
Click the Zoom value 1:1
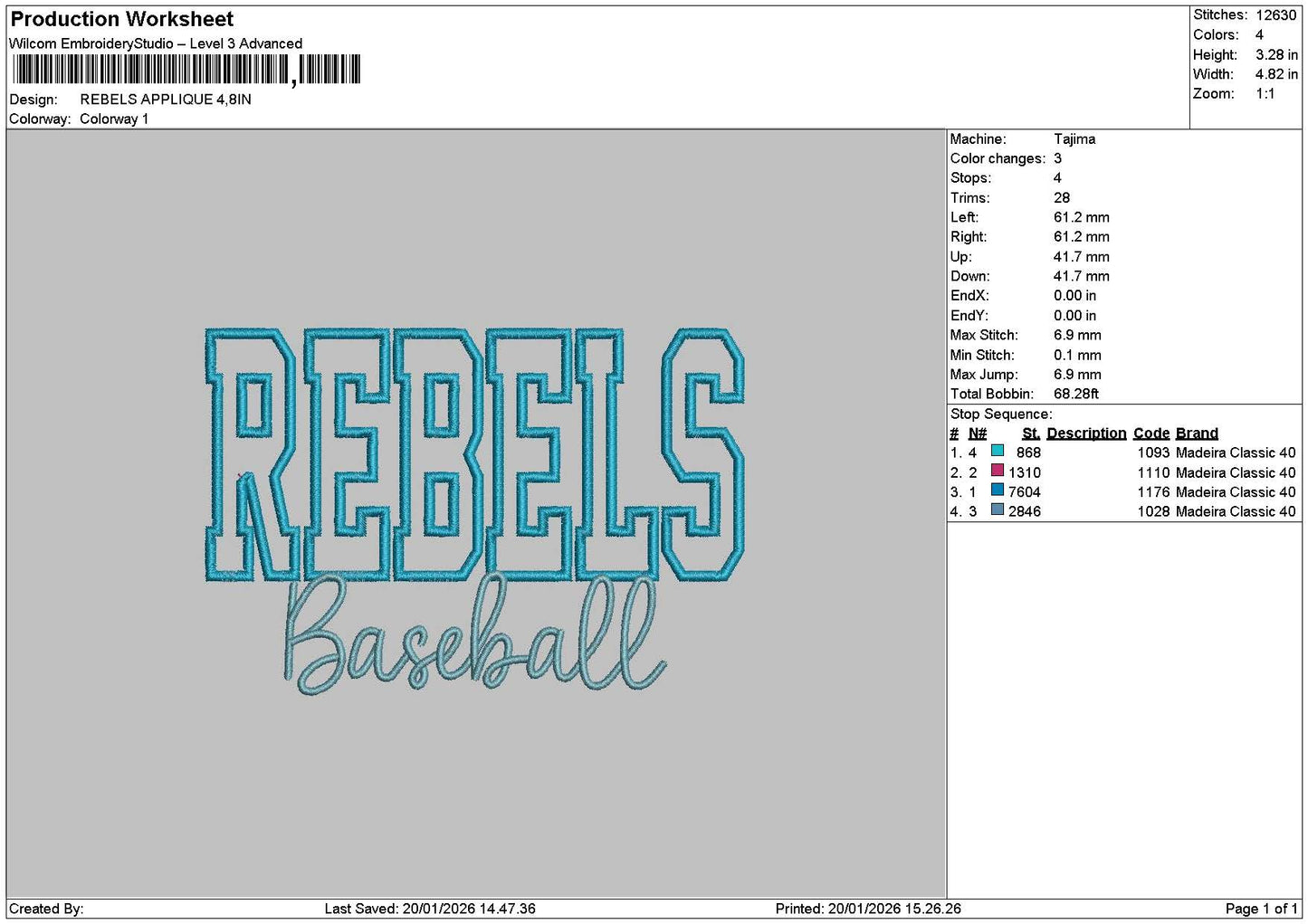tap(1265, 94)
